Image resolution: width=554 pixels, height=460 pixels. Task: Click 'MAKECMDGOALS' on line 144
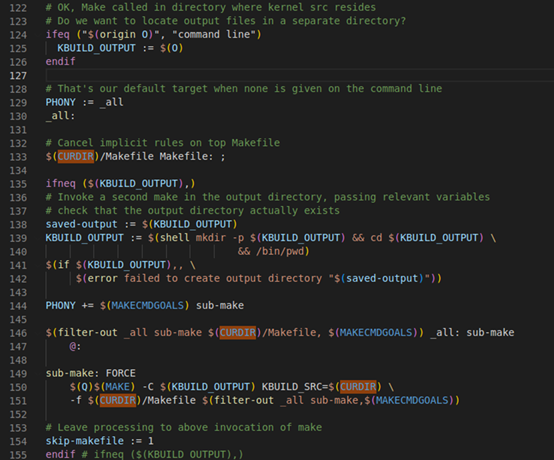[148, 305]
